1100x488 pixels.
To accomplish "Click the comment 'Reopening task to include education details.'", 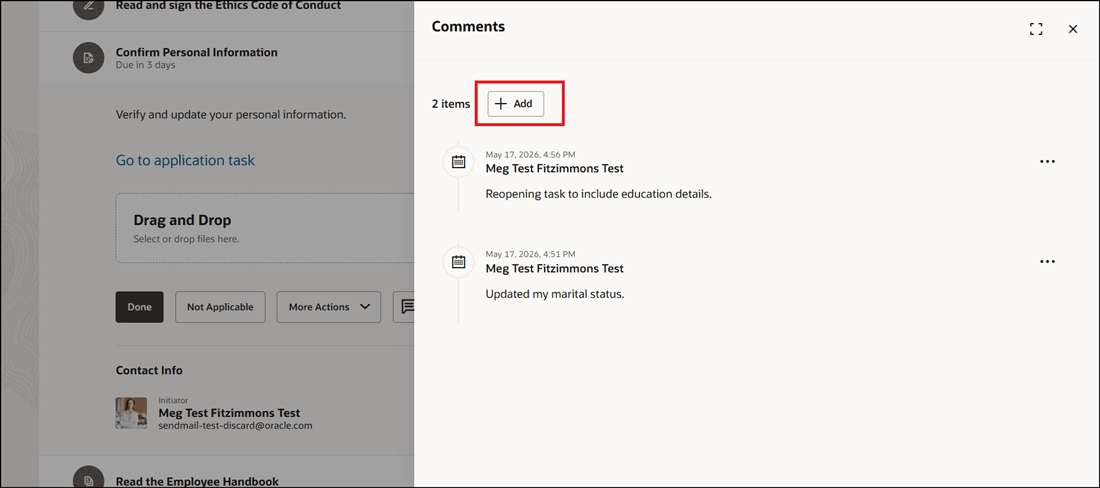I will click(598, 194).
